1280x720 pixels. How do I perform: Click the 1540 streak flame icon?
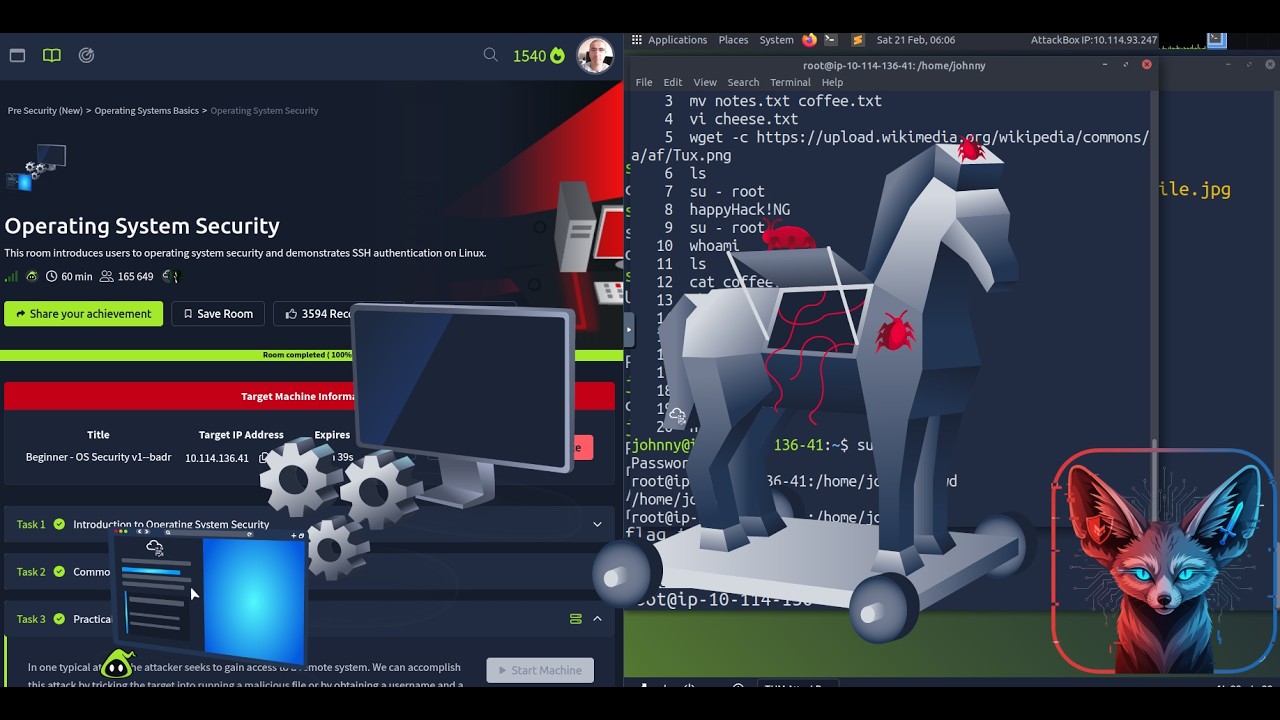pos(557,56)
